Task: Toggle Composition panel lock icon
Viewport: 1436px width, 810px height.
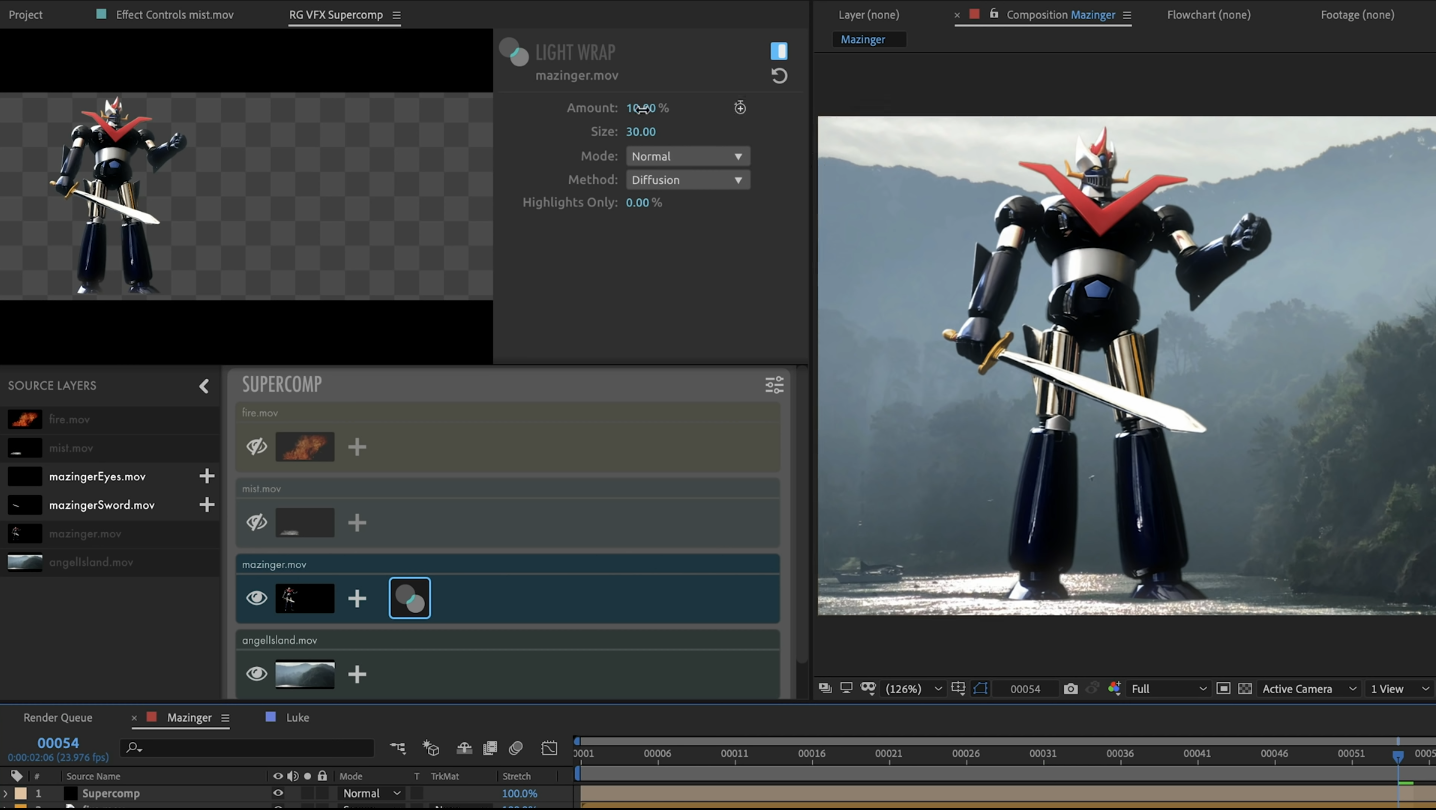Action: [x=994, y=14]
